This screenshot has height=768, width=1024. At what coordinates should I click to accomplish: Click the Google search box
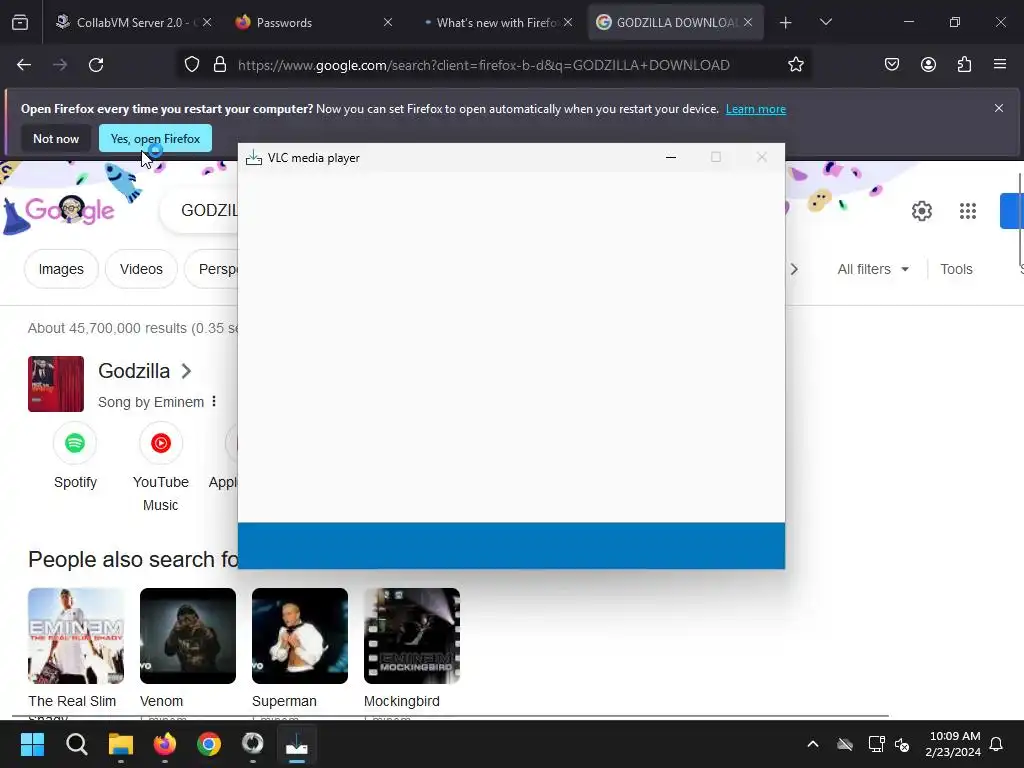199,210
